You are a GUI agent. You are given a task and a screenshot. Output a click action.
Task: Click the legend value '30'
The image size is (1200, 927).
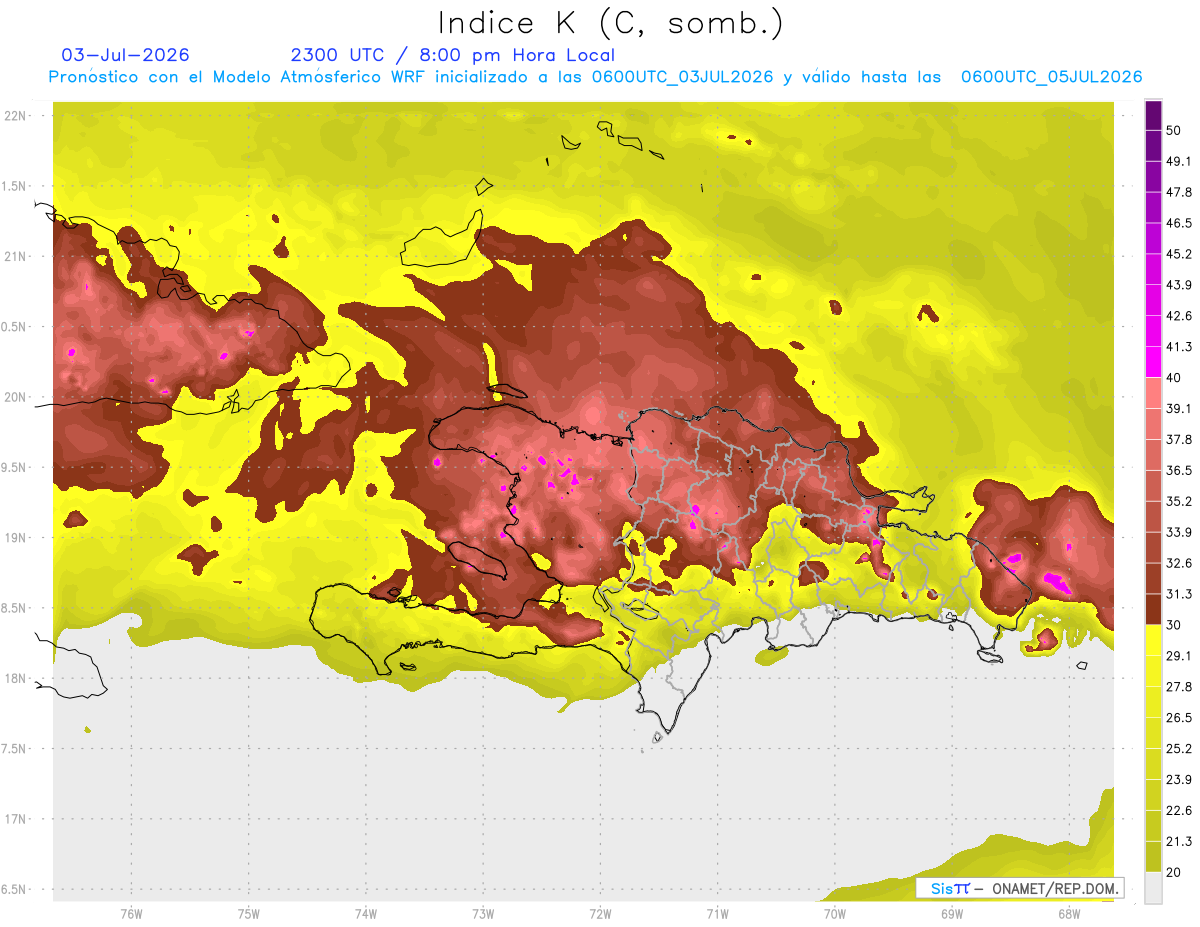tap(1175, 625)
